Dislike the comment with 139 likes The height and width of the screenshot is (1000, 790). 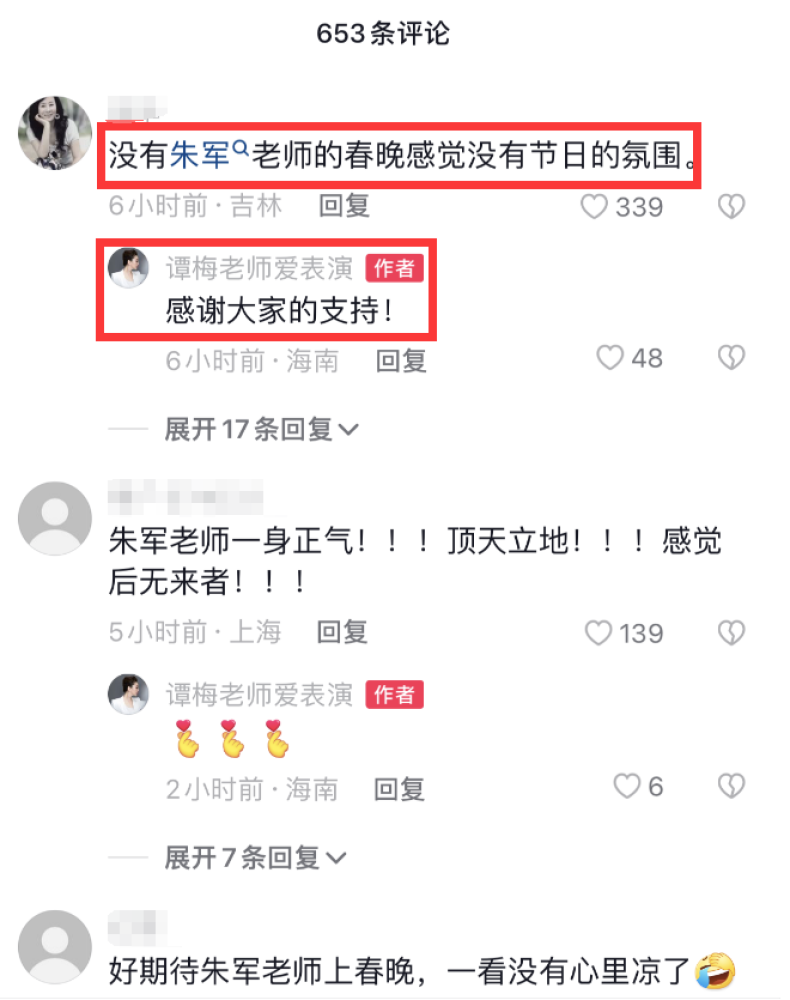coord(731,633)
